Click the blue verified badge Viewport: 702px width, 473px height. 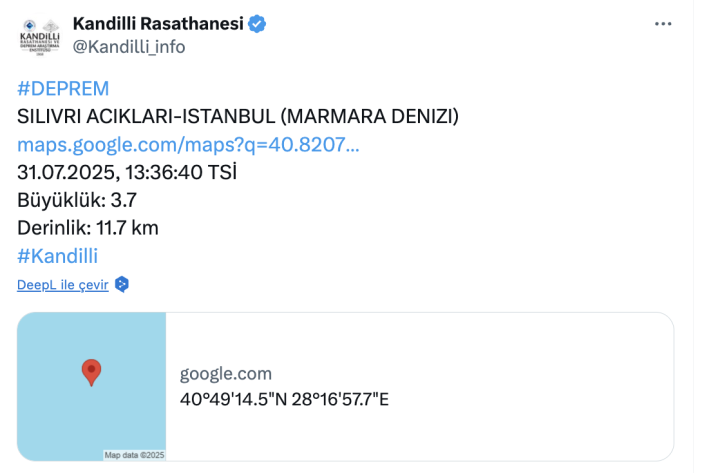(x=257, y=24)
